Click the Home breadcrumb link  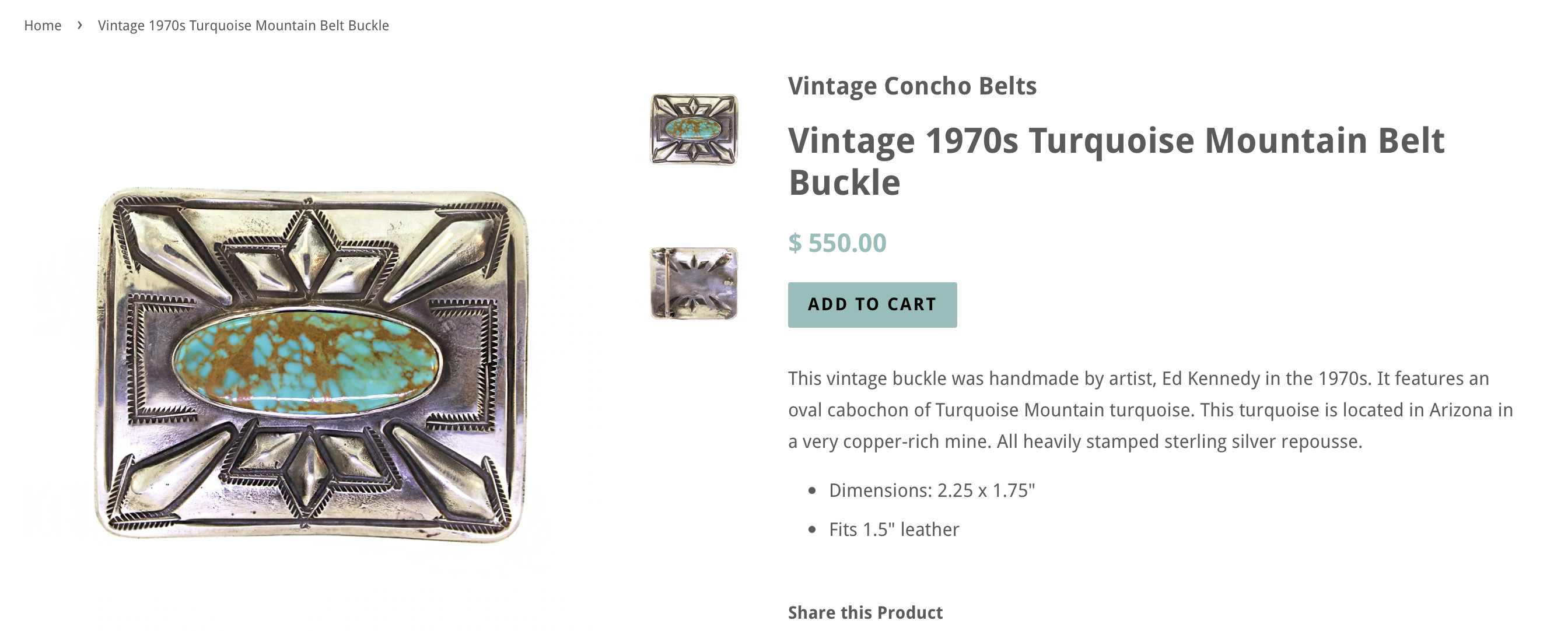pyautogui.click(x=43, y=26)
